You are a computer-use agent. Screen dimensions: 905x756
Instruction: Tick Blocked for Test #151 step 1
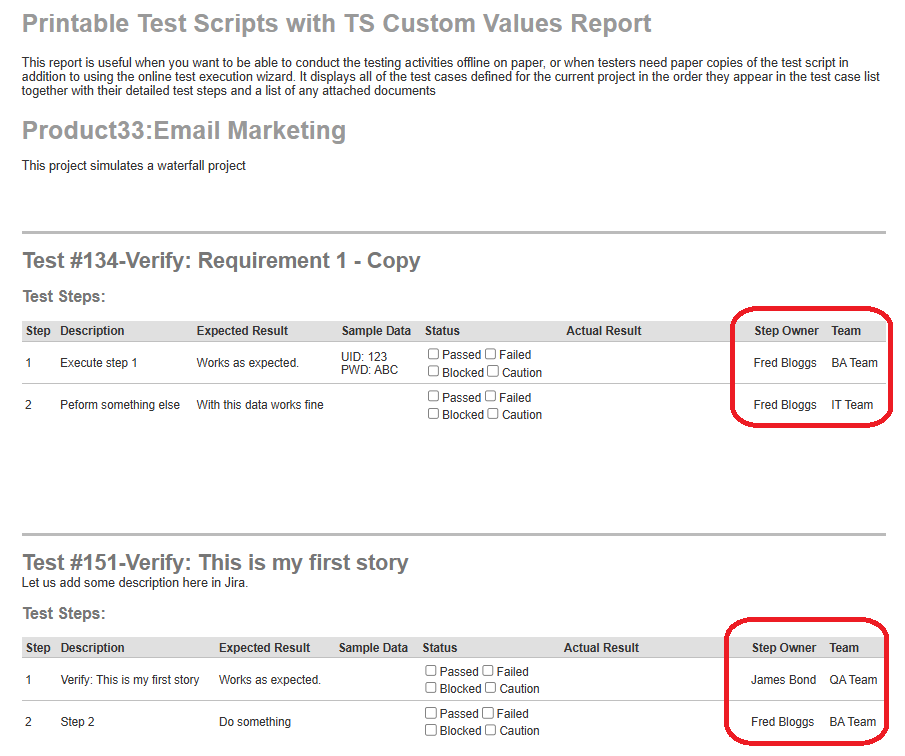tap(431, 688)
